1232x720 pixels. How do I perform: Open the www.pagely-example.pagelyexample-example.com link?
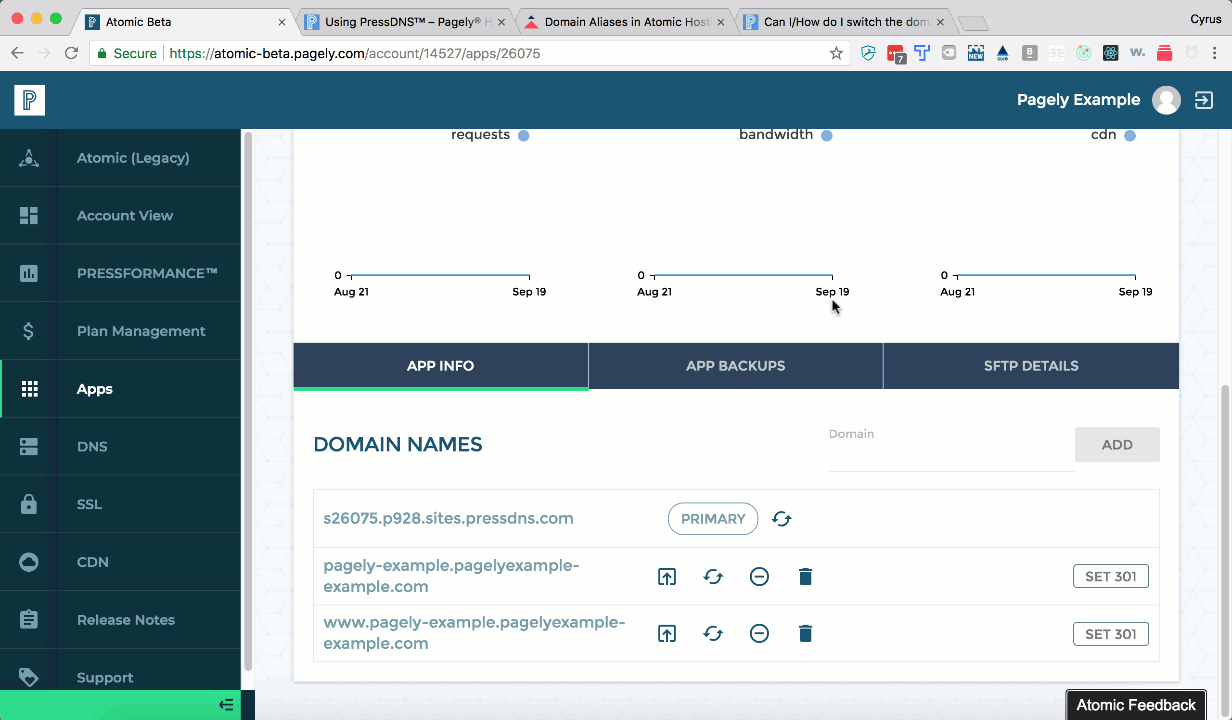474,633
